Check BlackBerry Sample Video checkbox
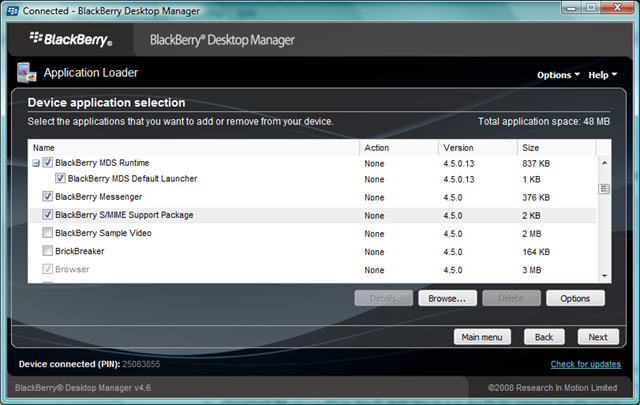 pyautogui.click(x=48, y=233)
